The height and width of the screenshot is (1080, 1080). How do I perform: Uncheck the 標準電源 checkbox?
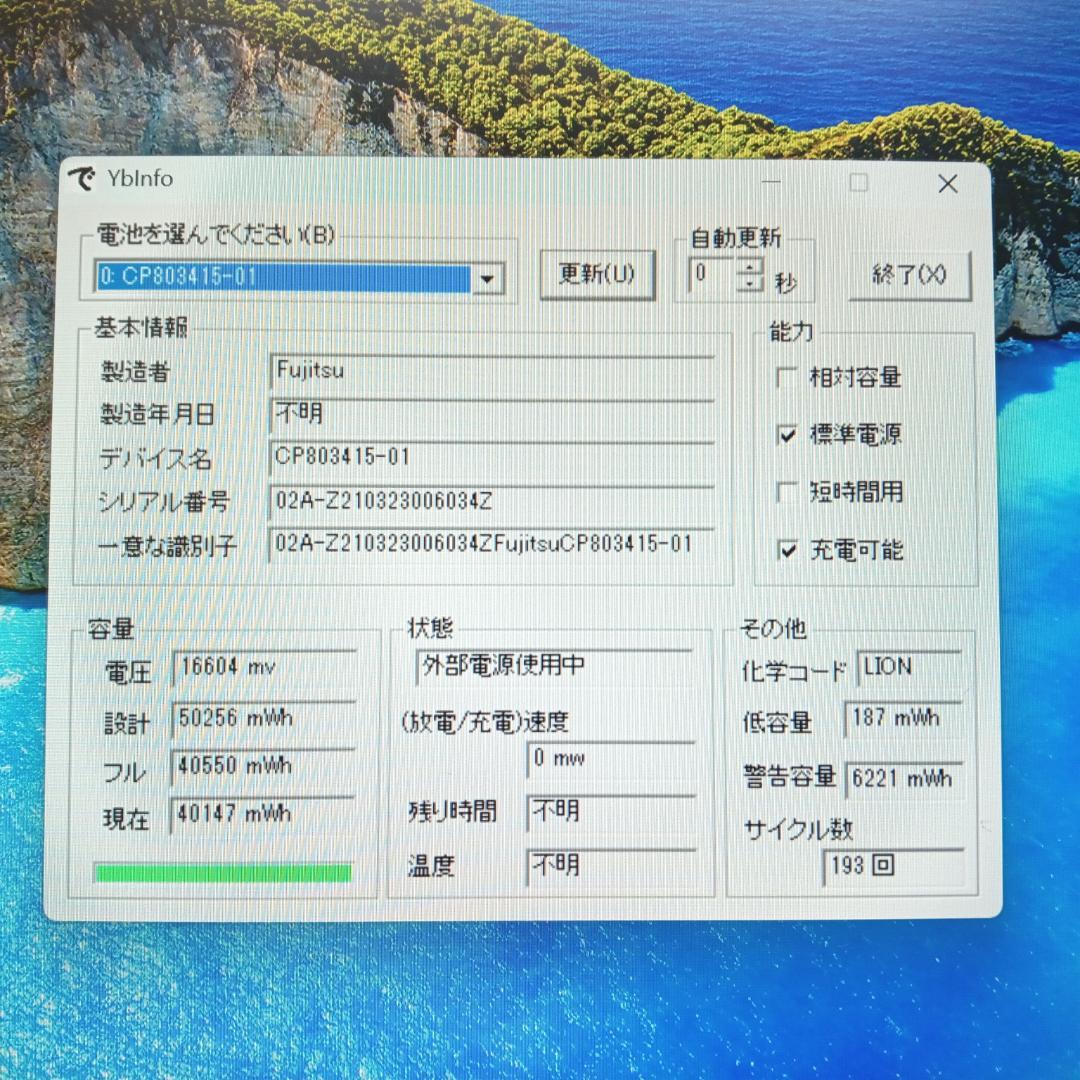[x=786, y=435]
